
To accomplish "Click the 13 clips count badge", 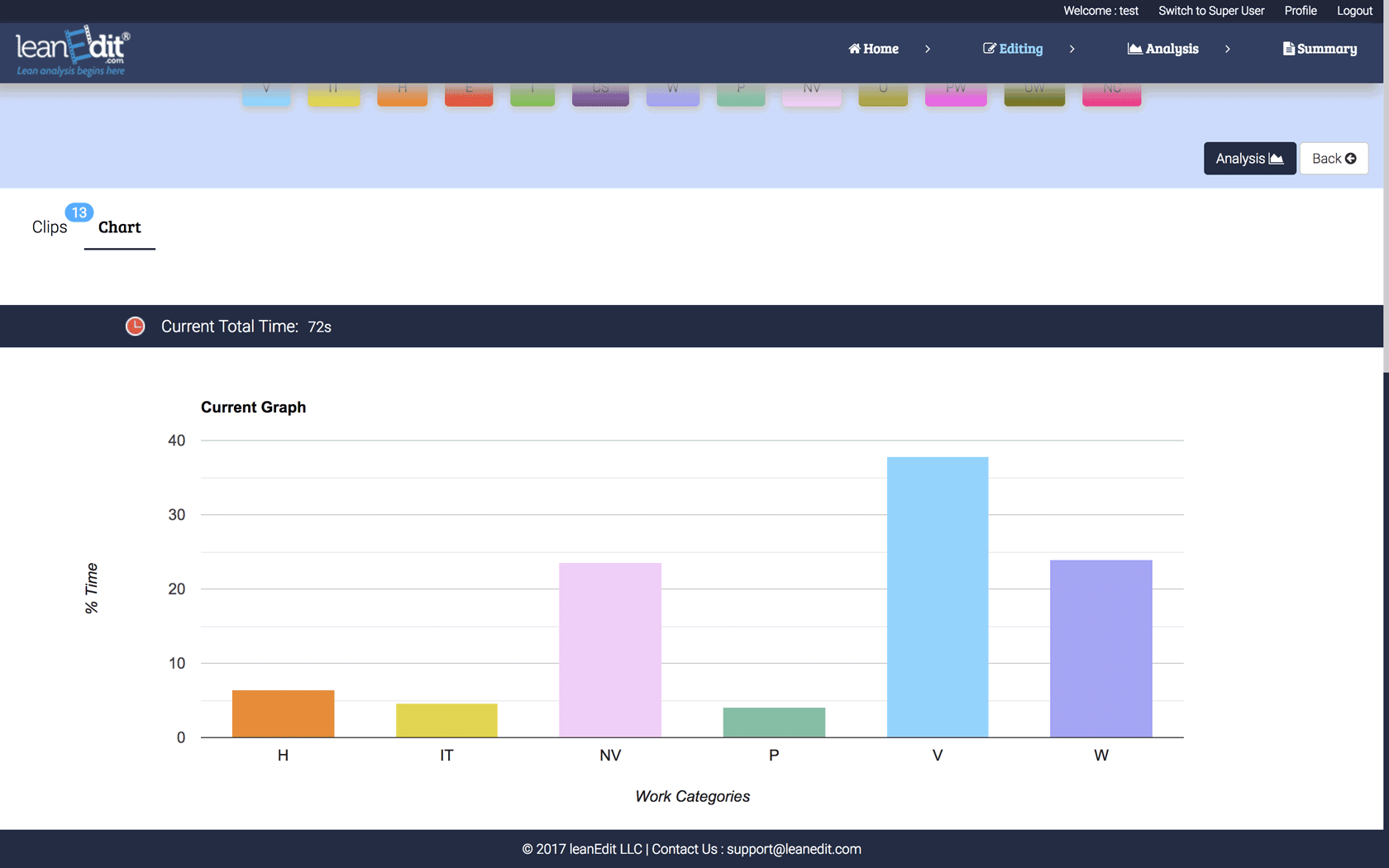I will click(x=79, y=212).
